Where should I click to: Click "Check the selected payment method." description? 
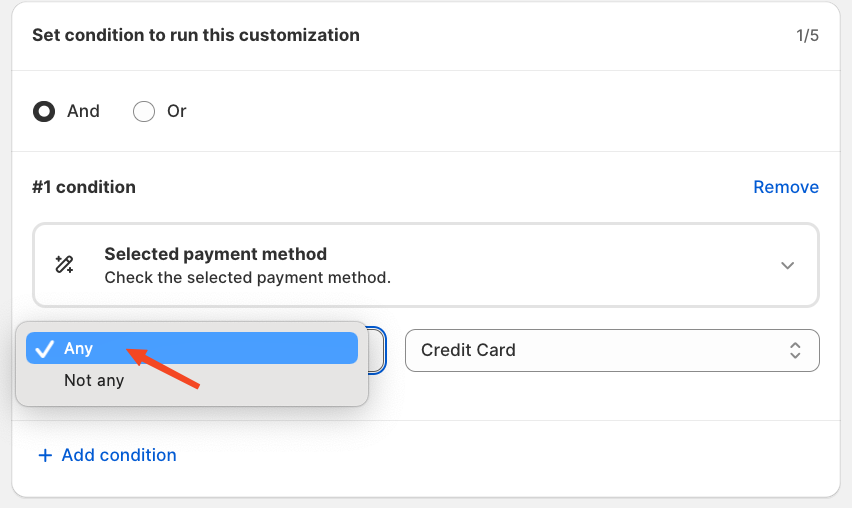click(247, 276)
